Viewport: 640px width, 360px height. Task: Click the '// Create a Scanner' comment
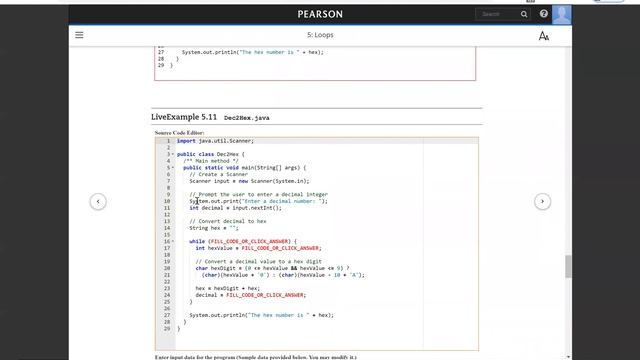coord(218,174)
